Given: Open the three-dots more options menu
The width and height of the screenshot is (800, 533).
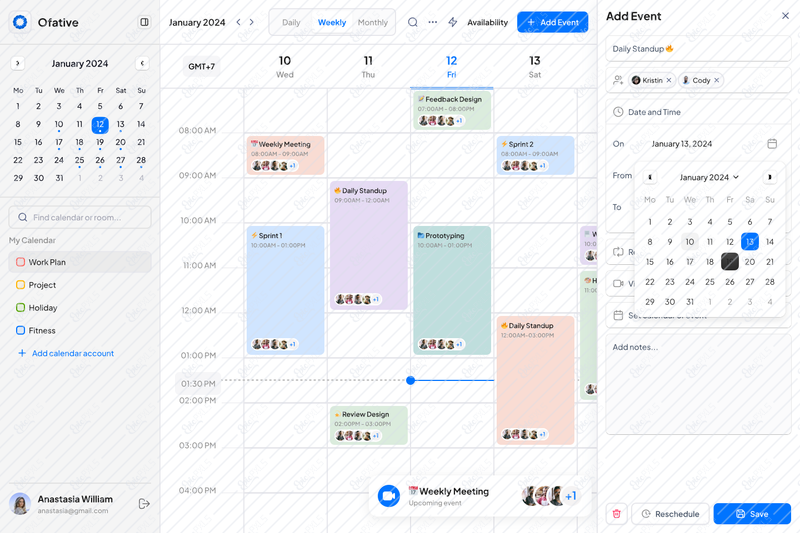Looking at the screenshot, I should [433, 22].
